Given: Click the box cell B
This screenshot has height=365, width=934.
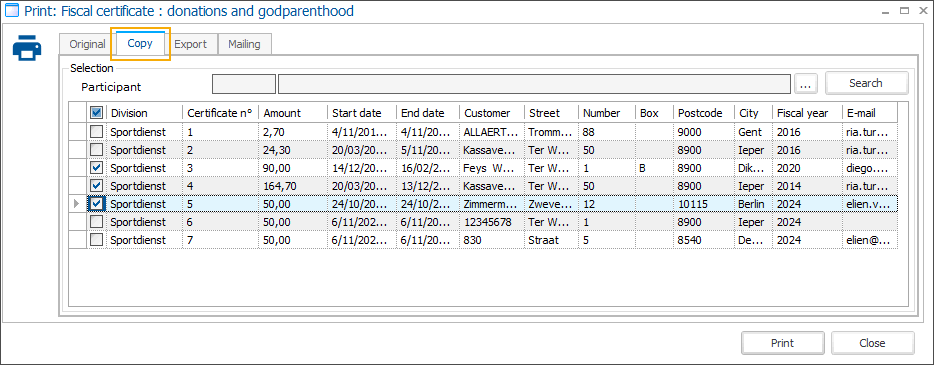Looking at the screenshot, I should click(654, 168).
